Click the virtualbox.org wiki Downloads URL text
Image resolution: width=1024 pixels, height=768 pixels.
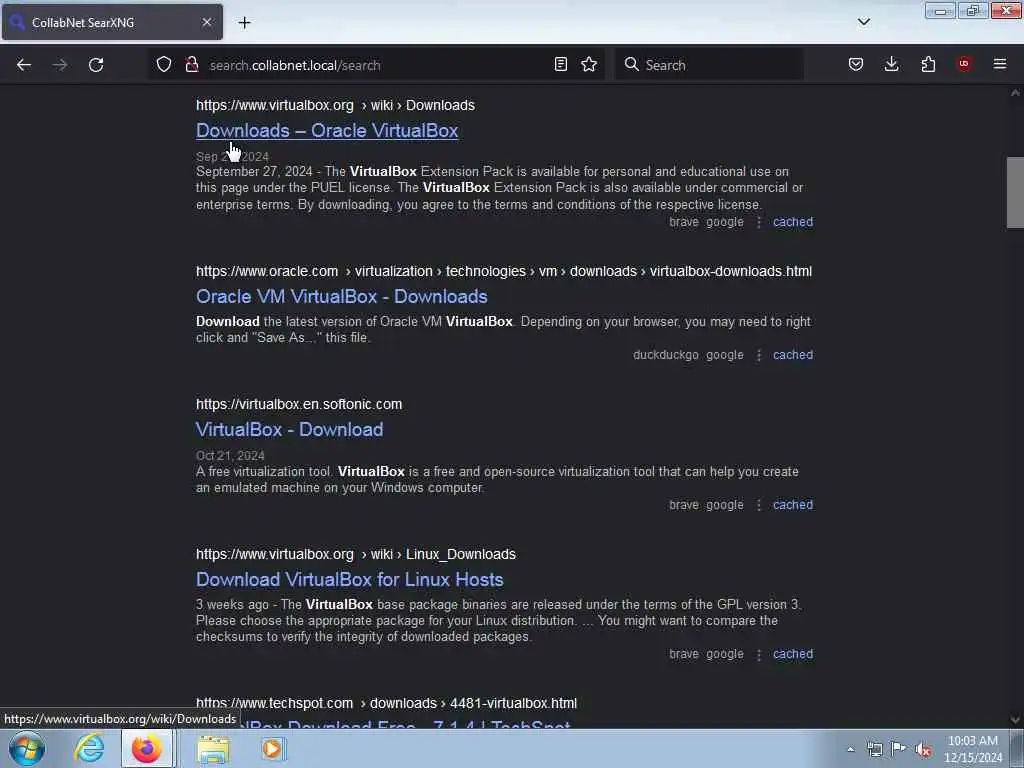click(x=335, y=105)
